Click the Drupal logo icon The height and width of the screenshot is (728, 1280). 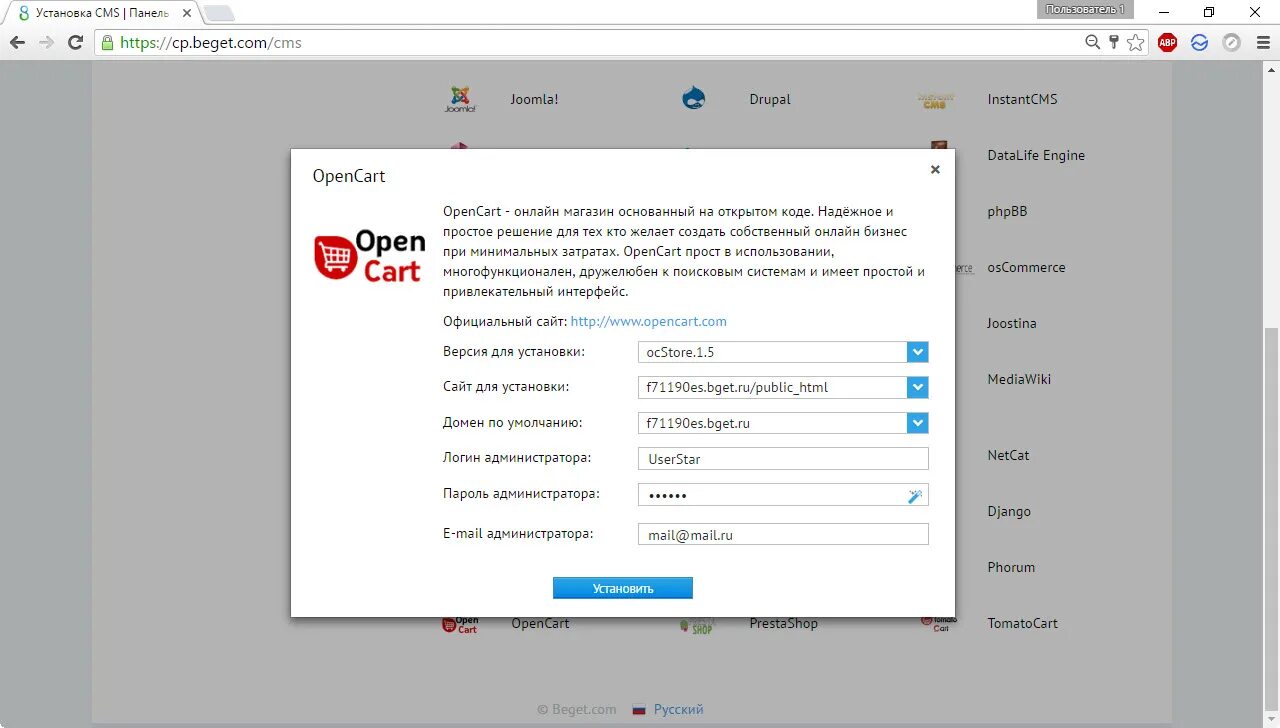694,98
